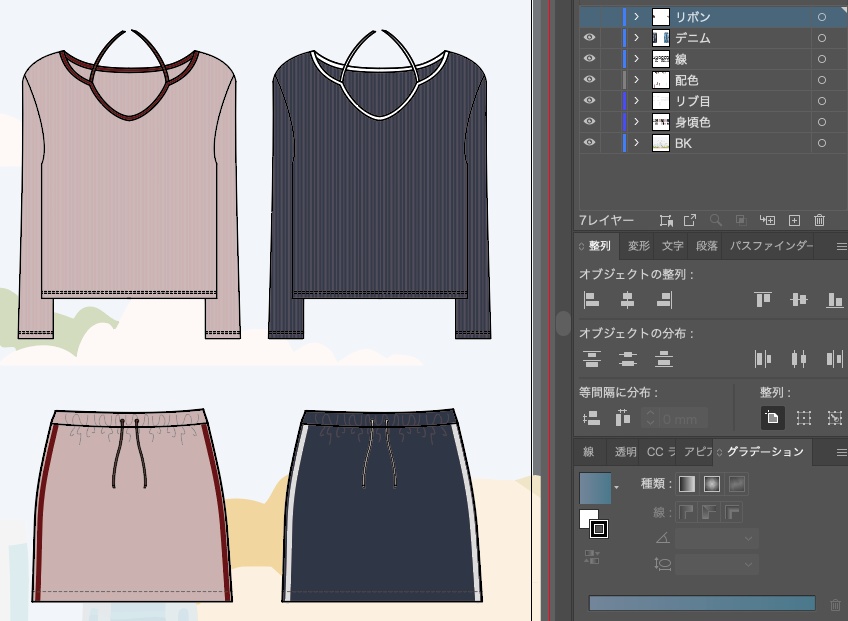Viewport: 848px width, 621px height.
Task: Click horizontal align left icon
Action: point(591,299)
